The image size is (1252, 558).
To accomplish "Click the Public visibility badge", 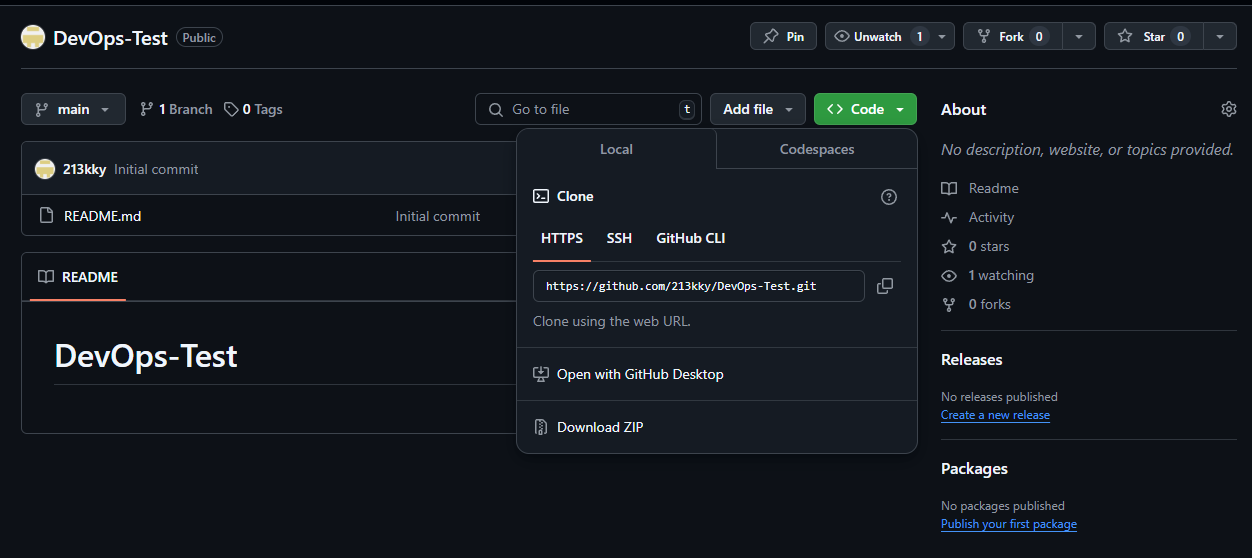I will (x=199, y=37).
